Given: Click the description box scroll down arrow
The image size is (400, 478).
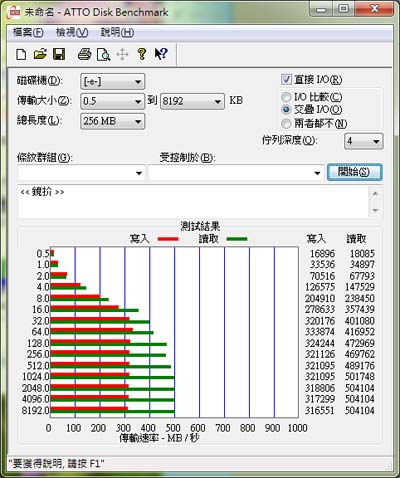Looking at the screenshot, I should (x=376, y=210).
